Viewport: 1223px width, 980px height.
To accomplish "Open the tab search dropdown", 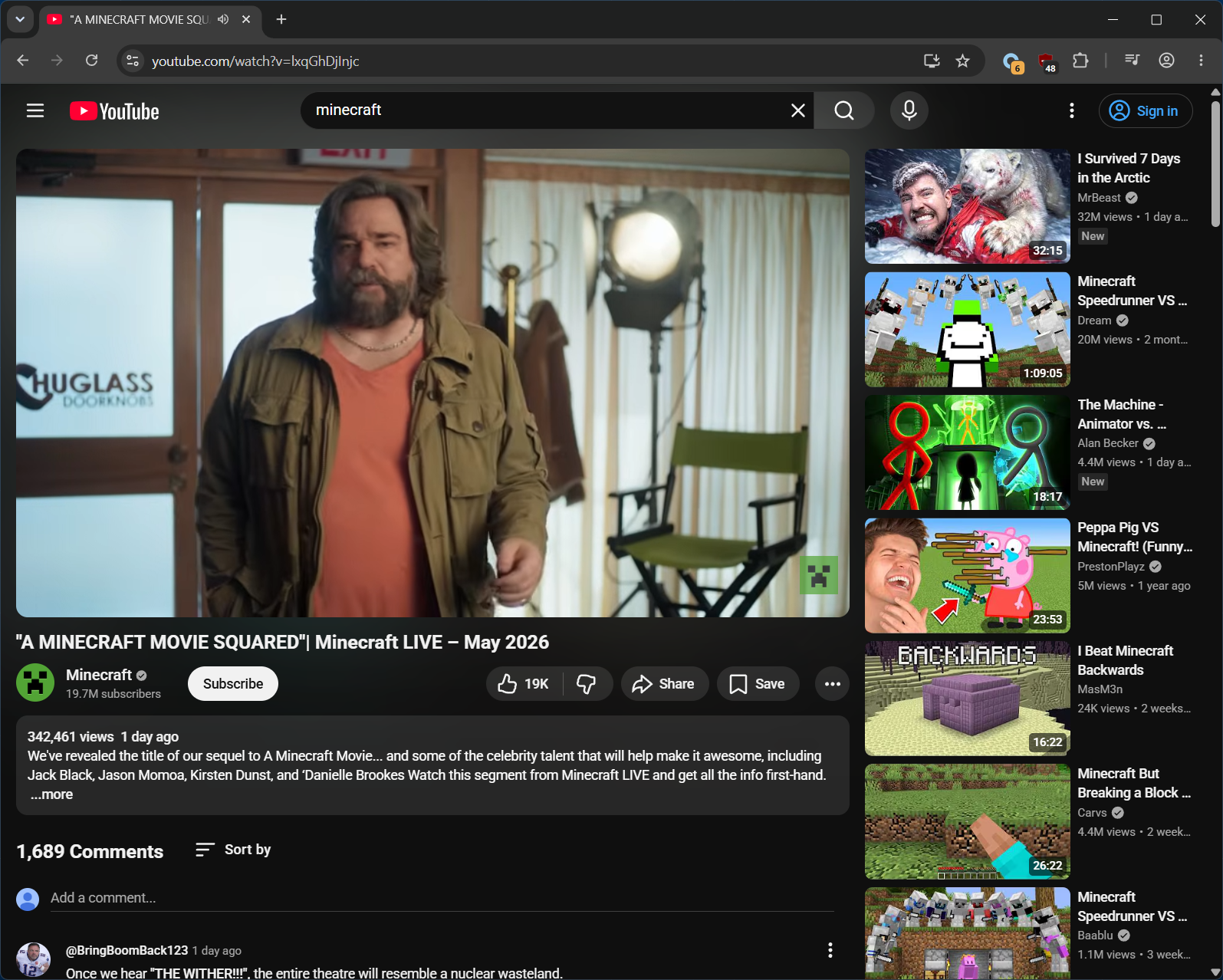I will pos(20,19).
